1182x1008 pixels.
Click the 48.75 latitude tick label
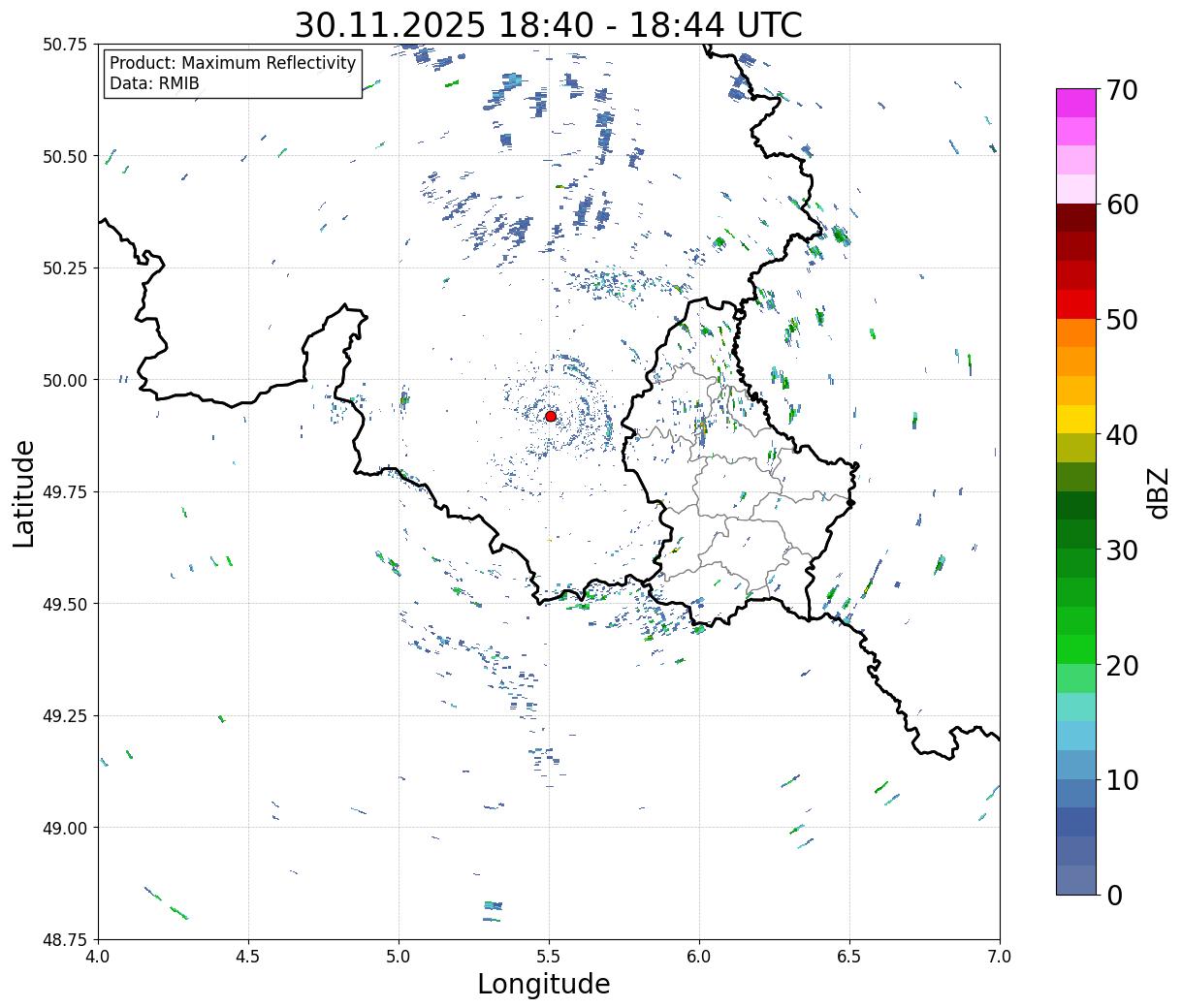coord(64,940)
